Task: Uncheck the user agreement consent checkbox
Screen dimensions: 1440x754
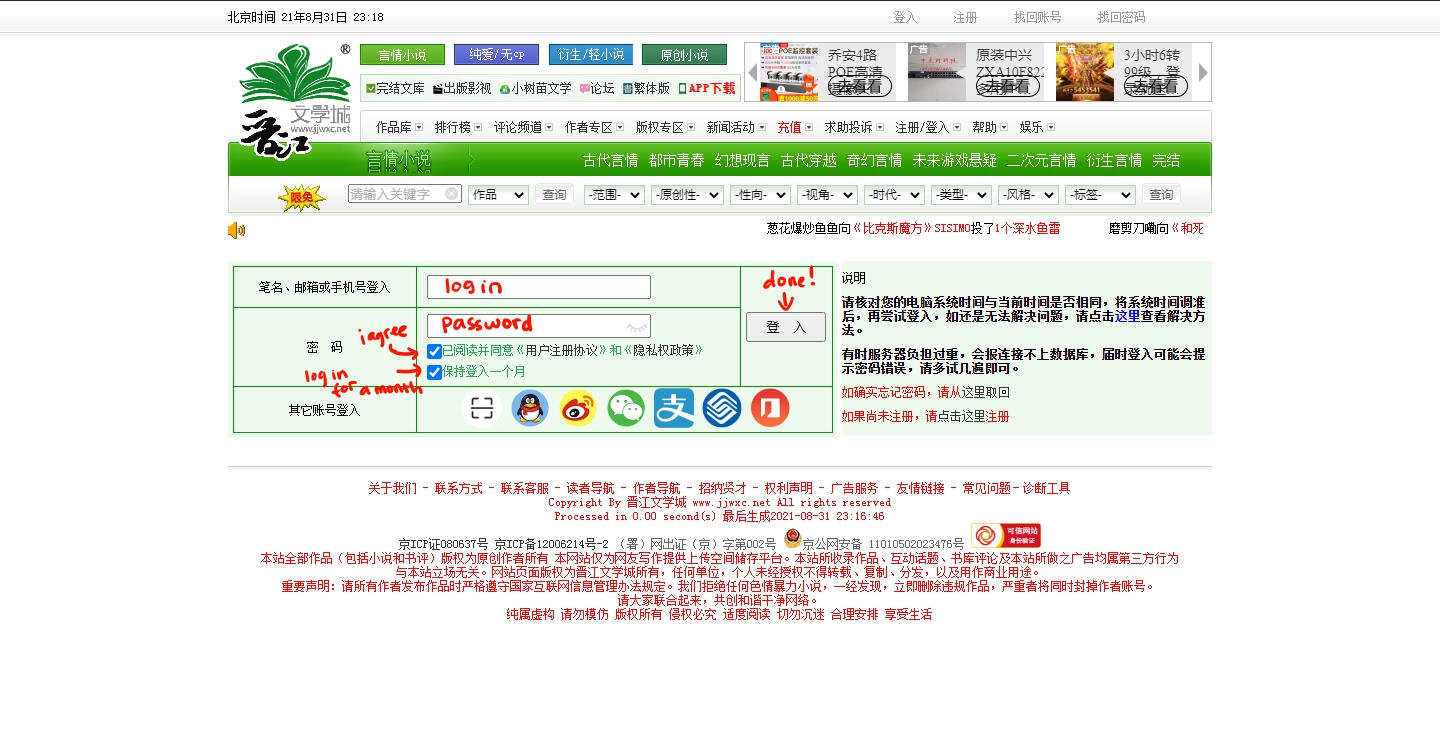Action: point(434,351)
